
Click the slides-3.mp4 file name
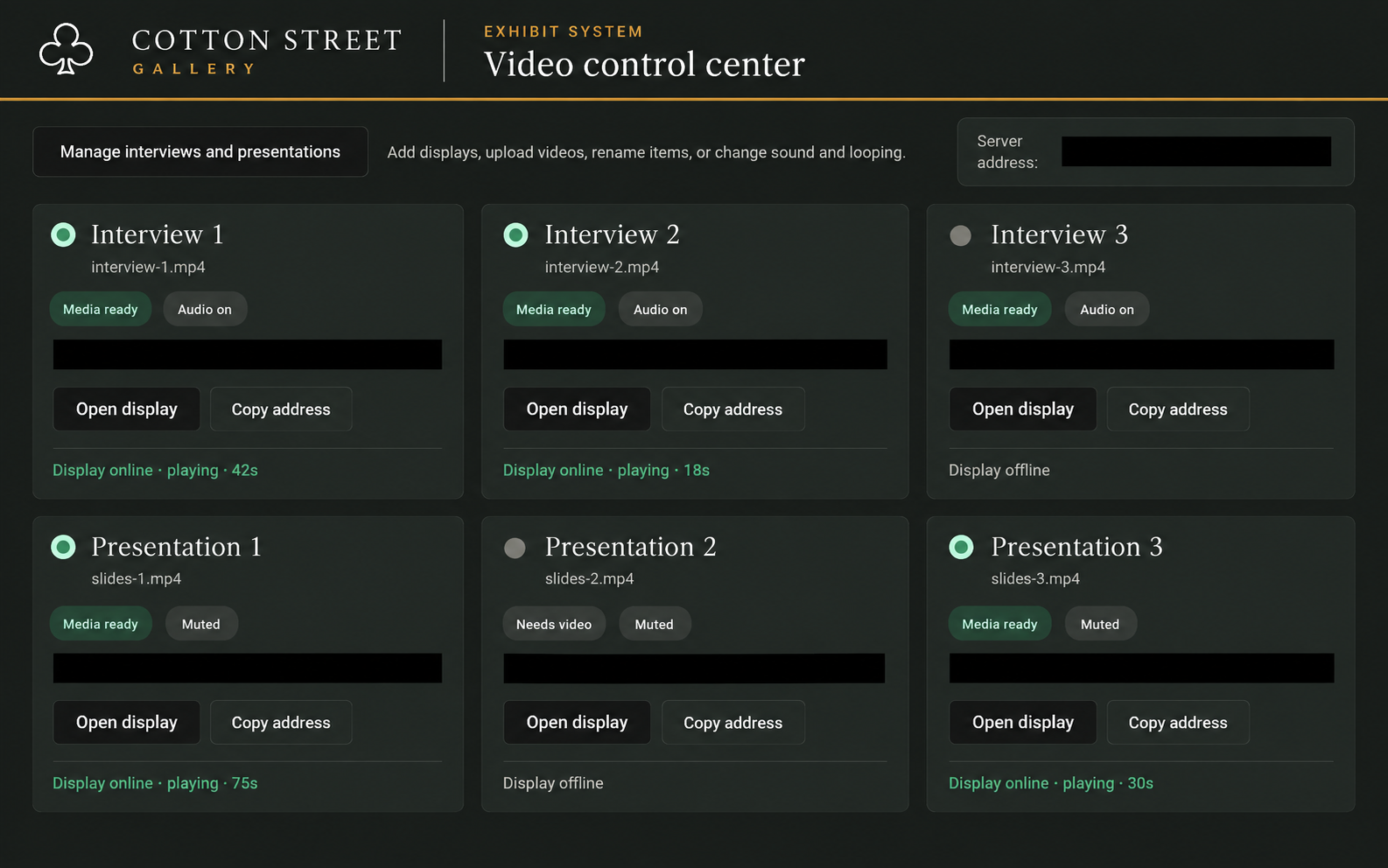point(1035,578)
